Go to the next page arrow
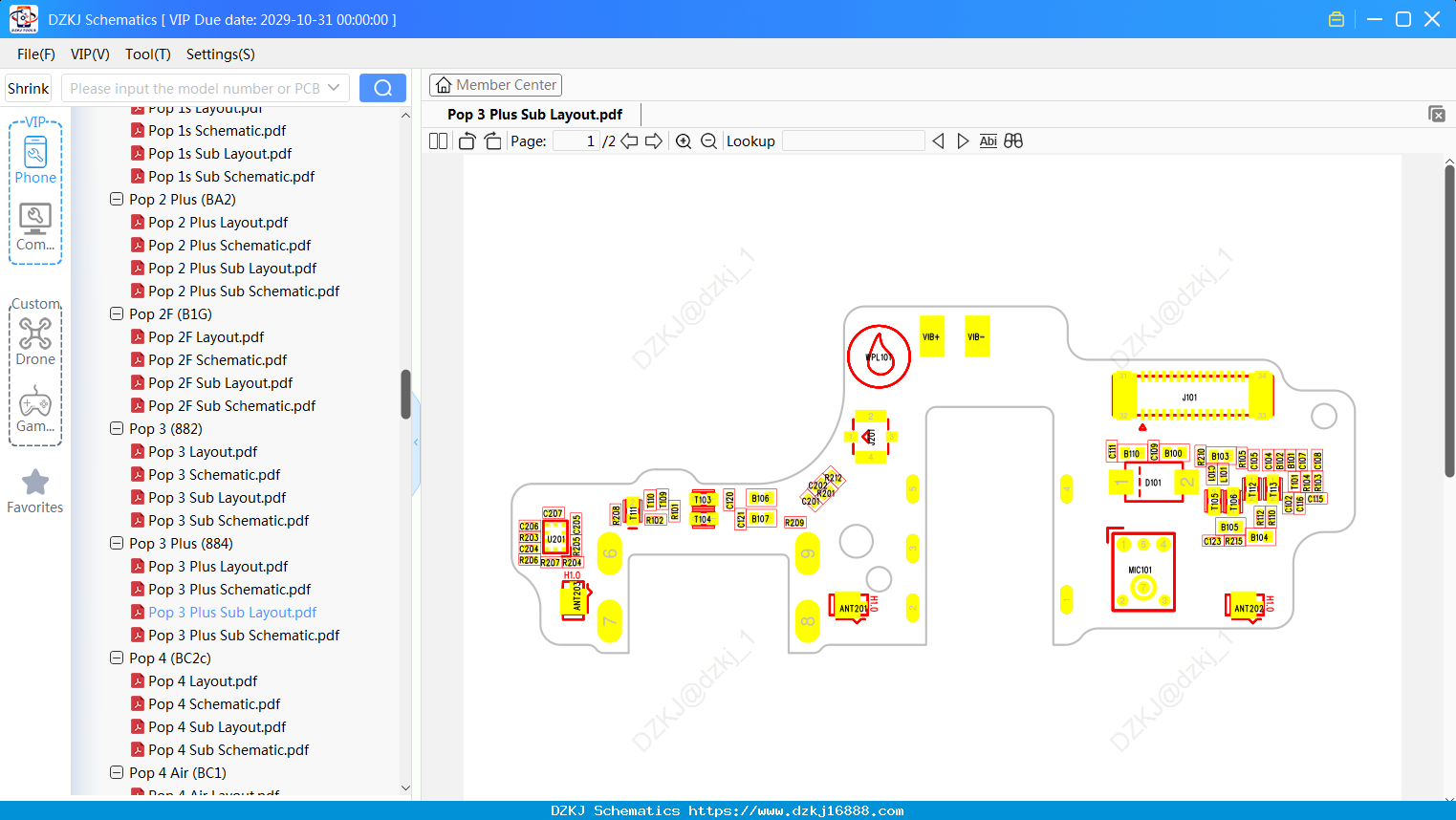The image size is (1456, 820). (654, 141)
